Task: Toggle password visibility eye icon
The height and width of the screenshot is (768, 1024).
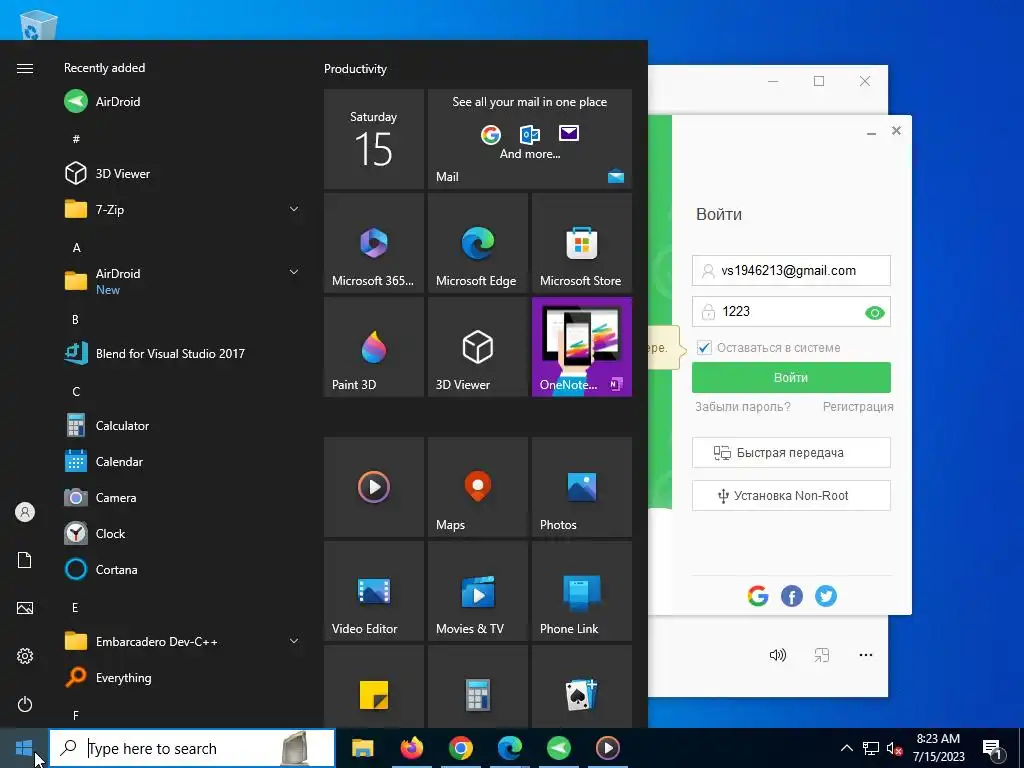Action: (x=874, y=313)
